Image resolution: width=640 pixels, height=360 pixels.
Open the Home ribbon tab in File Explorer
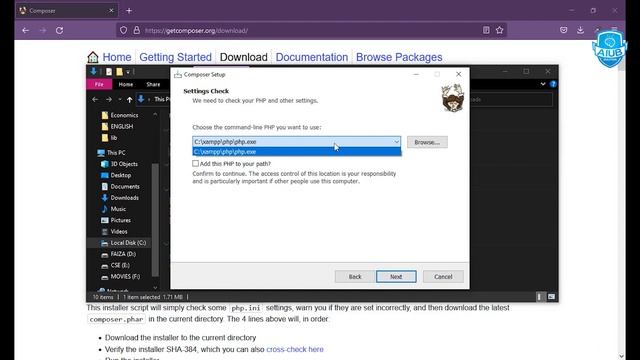126,84
